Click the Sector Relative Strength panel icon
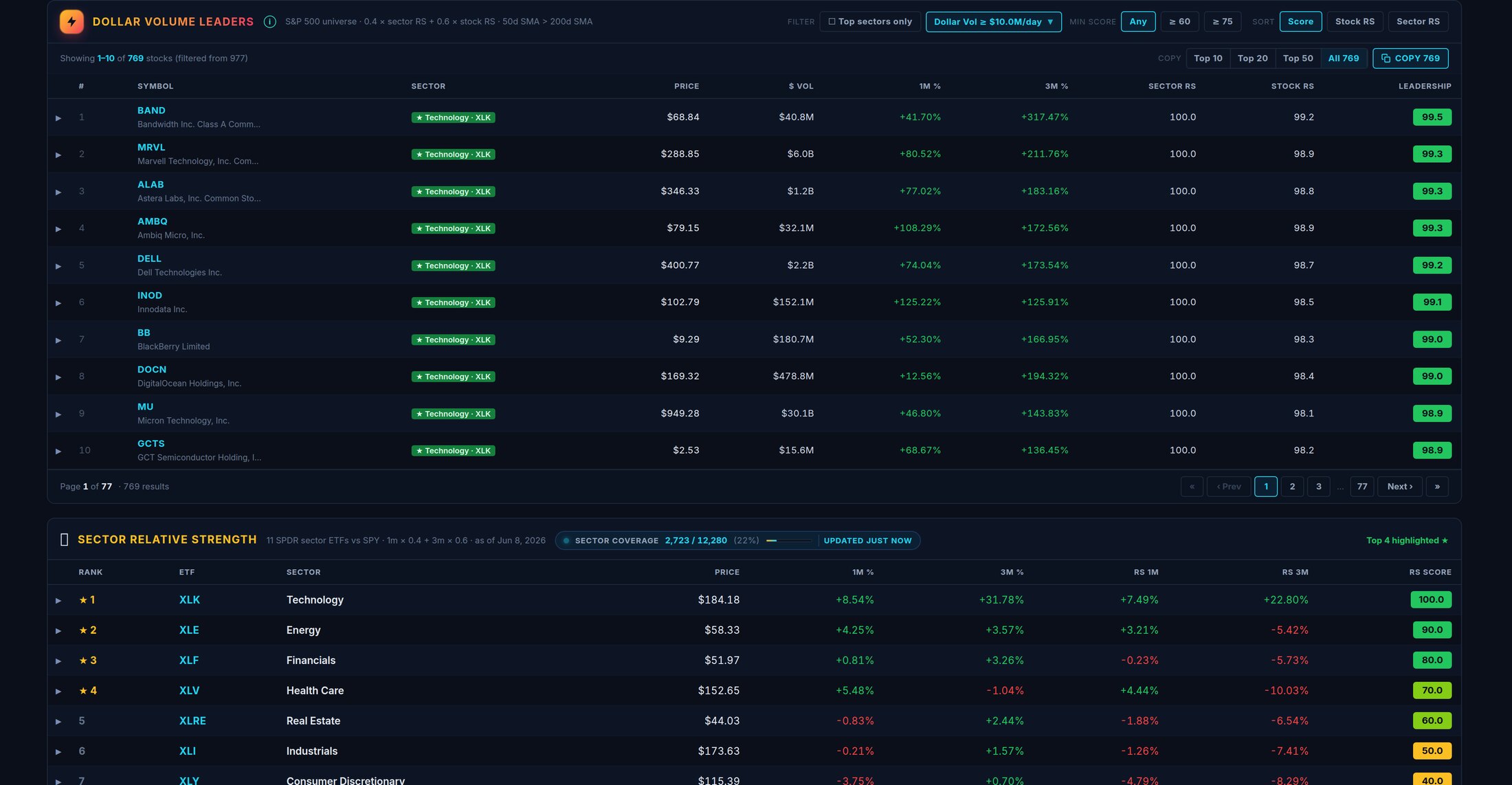The image size is (1512, 785). tap(65, 540)
